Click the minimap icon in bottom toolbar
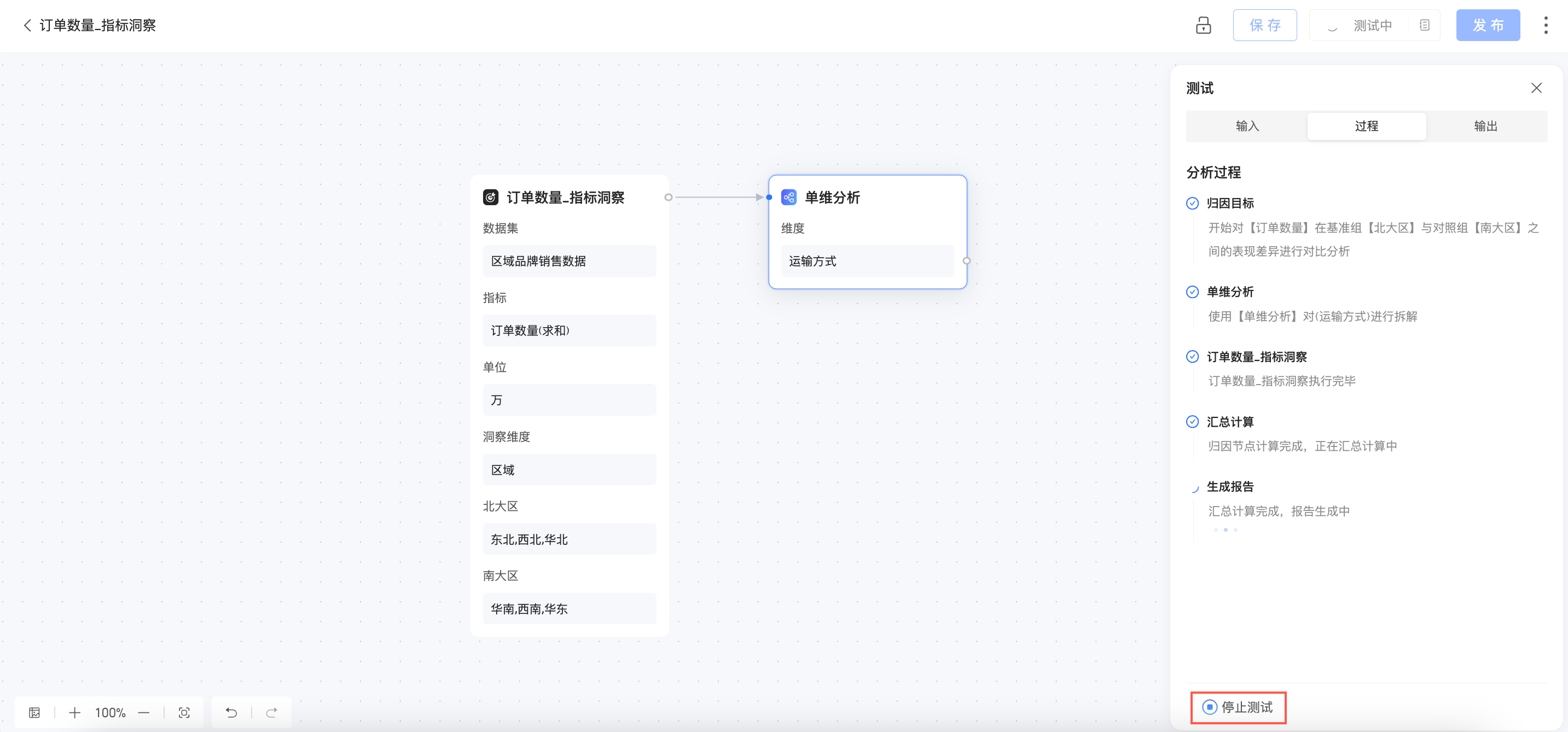This screenshot has height=732, width=1568. (x=34, y=712)
